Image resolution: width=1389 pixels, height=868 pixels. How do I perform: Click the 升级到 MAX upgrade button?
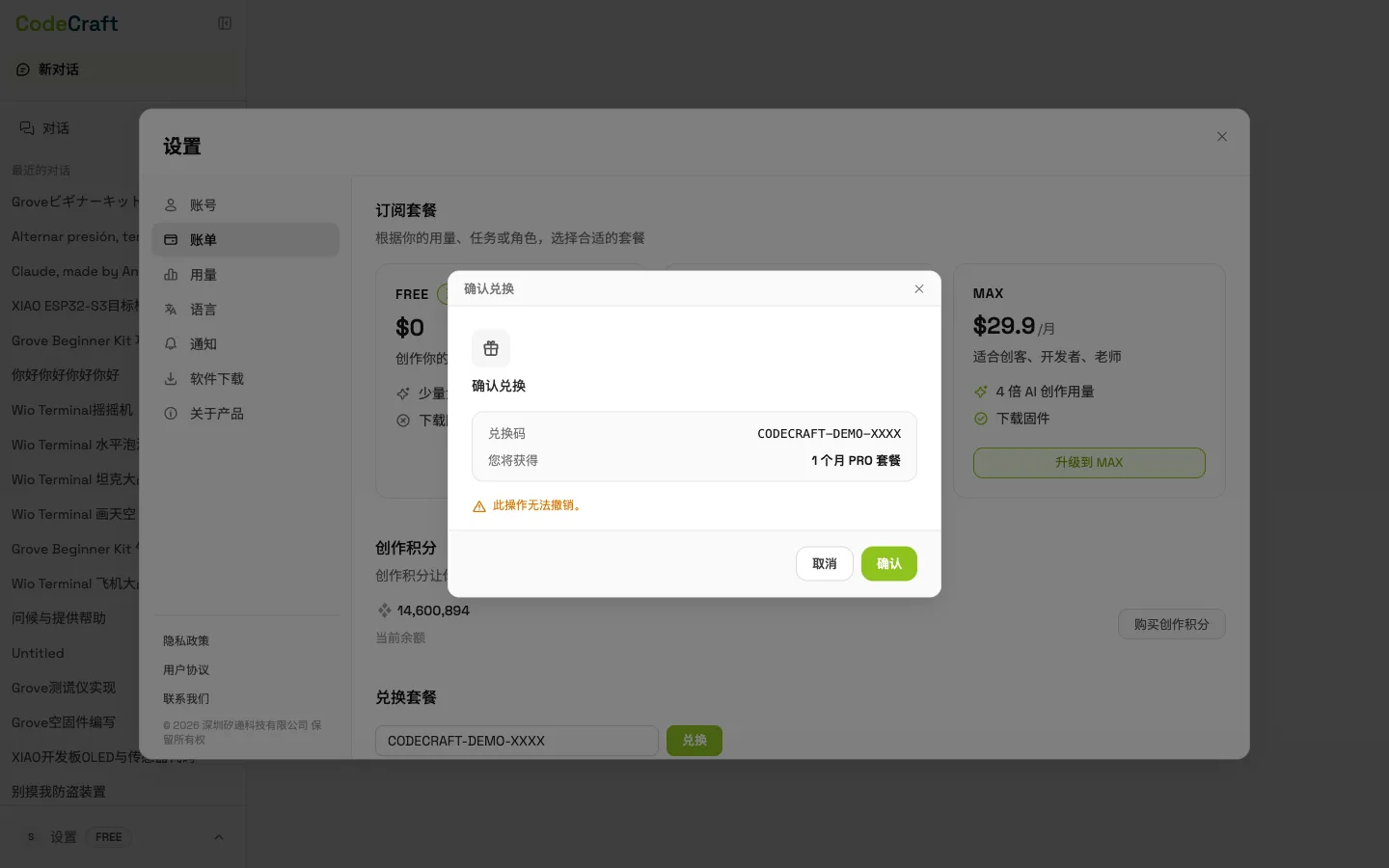[x=1089, y=463]
